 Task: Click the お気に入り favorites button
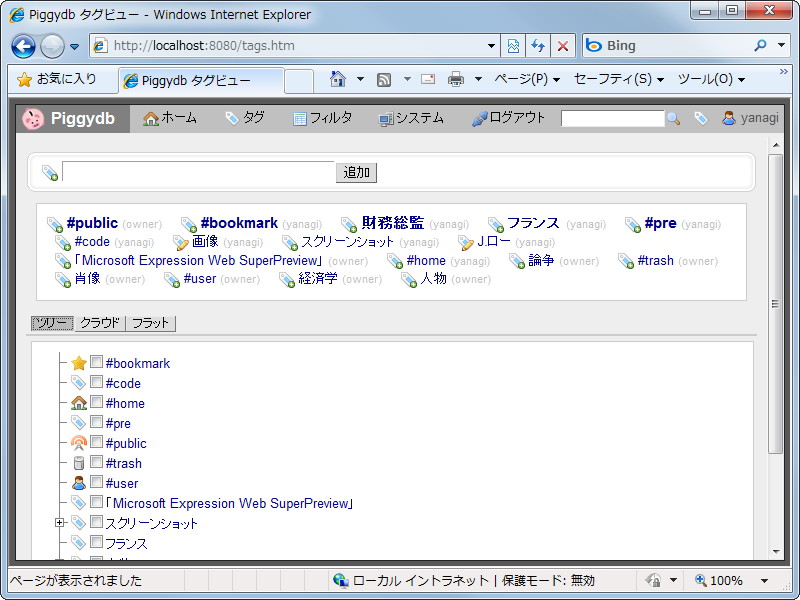pos(57,79)
